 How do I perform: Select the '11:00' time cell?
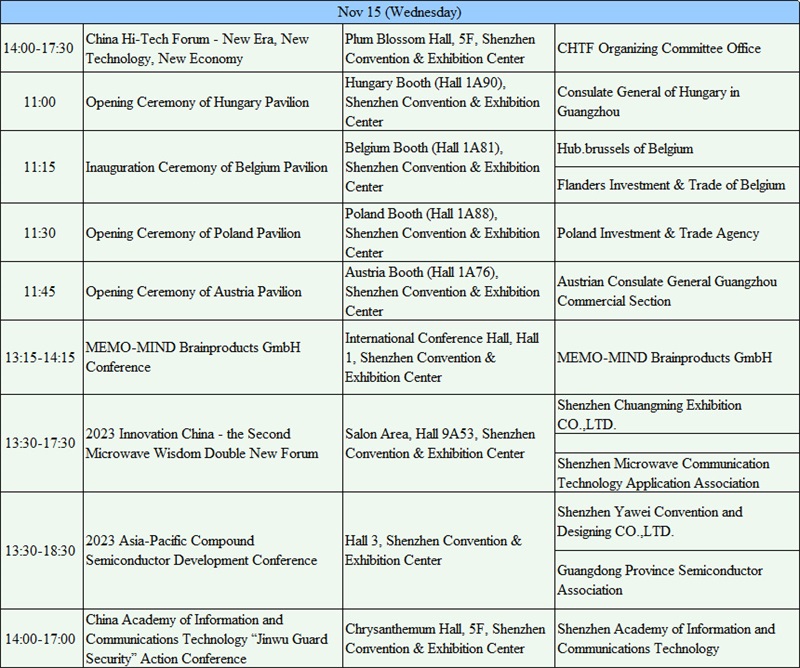point(40,102)
